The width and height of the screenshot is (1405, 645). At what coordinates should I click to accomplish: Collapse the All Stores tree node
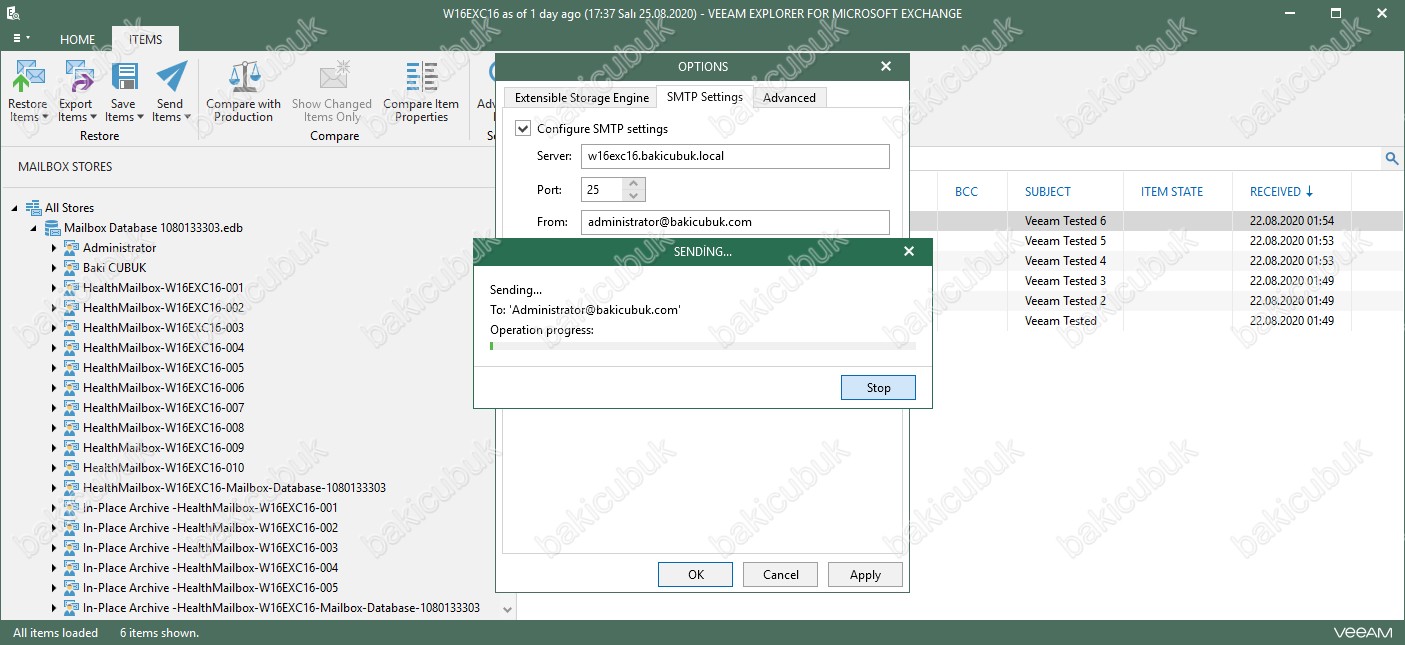pos(15,208)
